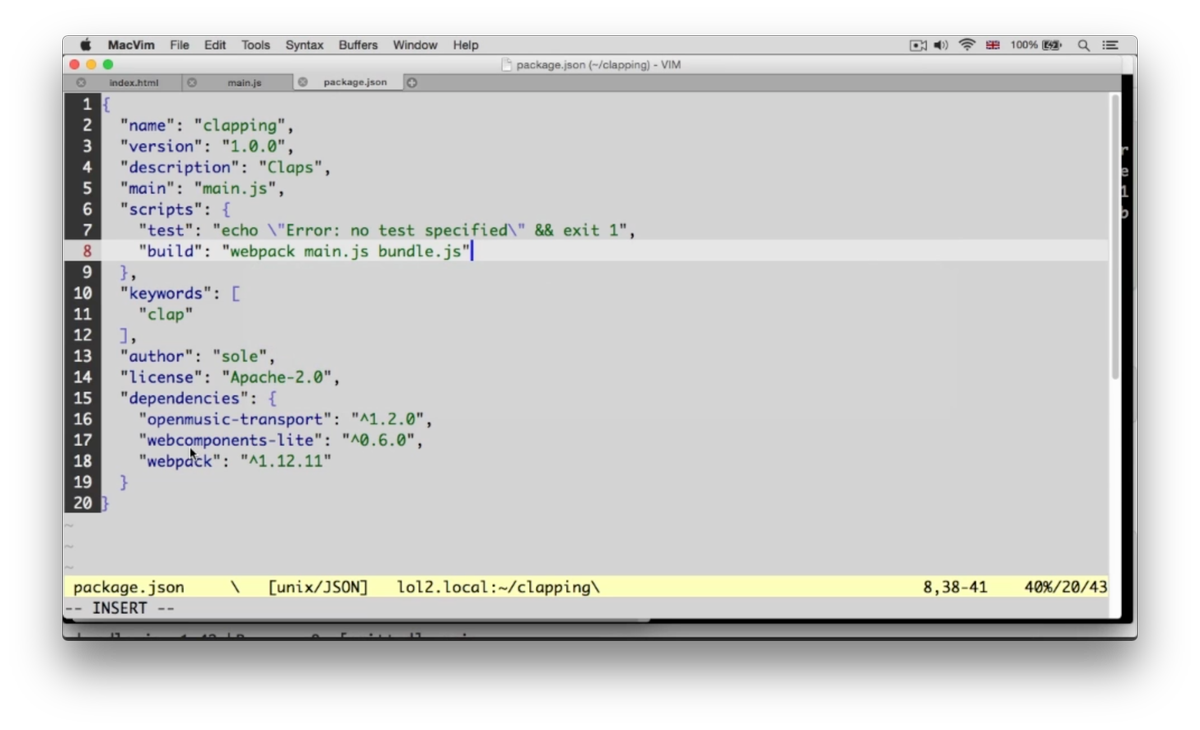Open the MacVim application menu
The image size is (1200, 730).
pos(129,45)
